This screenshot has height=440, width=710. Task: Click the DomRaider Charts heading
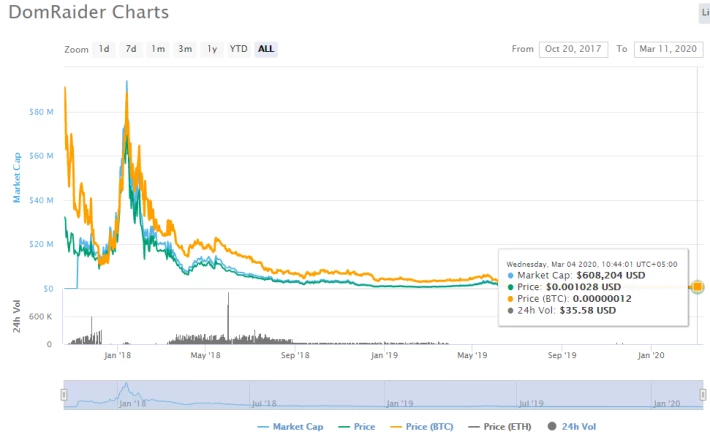[89, 12]
